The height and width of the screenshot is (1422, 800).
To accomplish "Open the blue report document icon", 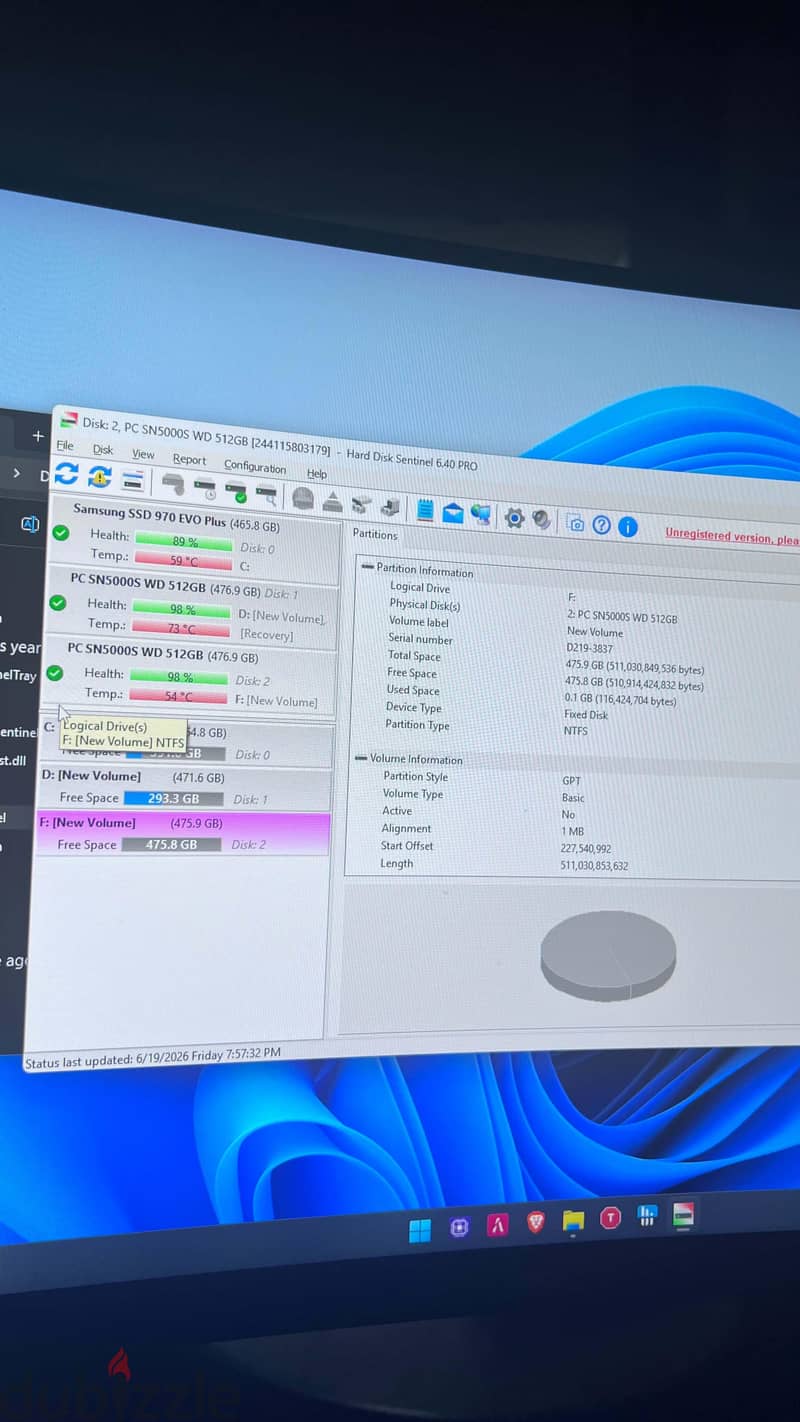I will [424, 510].
